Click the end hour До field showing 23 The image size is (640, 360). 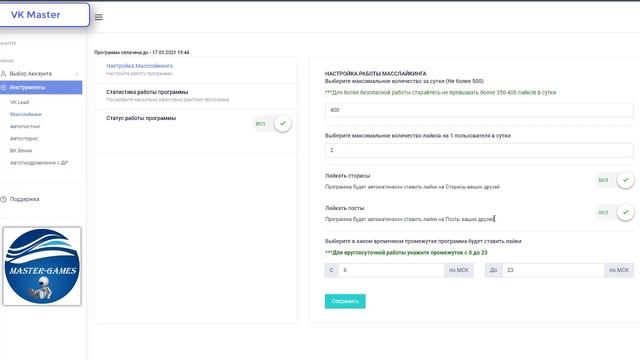pyautogui.click(x=553, y=270)
